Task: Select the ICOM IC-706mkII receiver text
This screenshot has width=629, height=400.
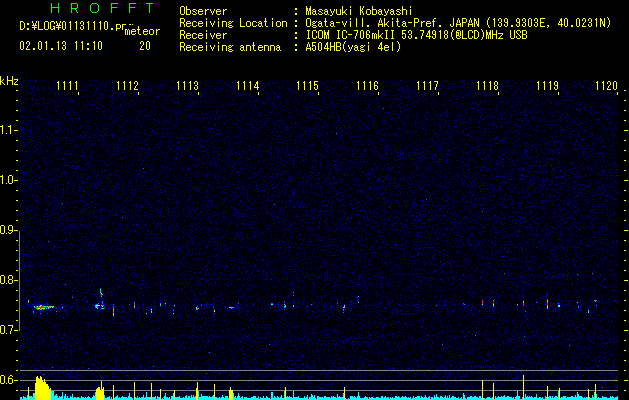Action: click(x=416, y=35)
